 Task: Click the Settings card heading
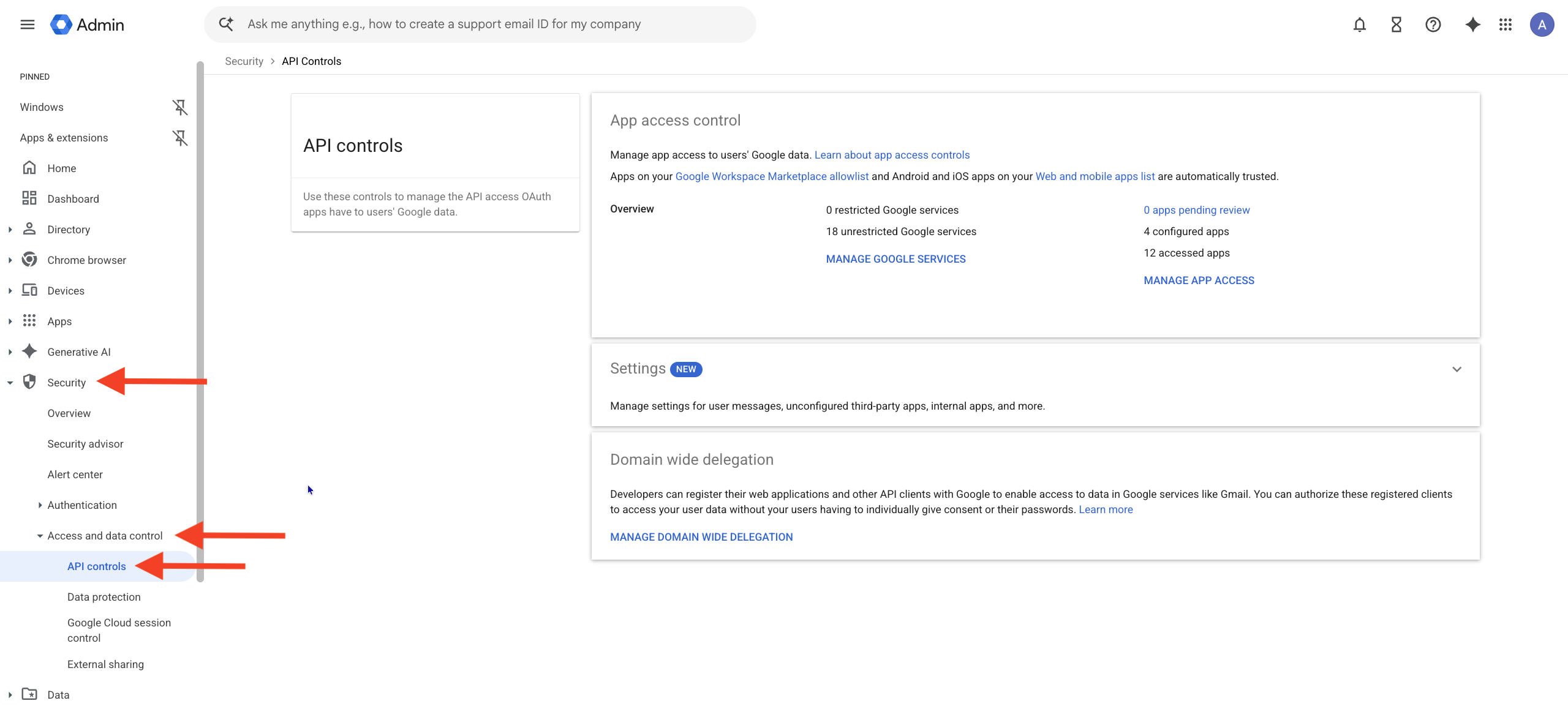click(638, 369)
